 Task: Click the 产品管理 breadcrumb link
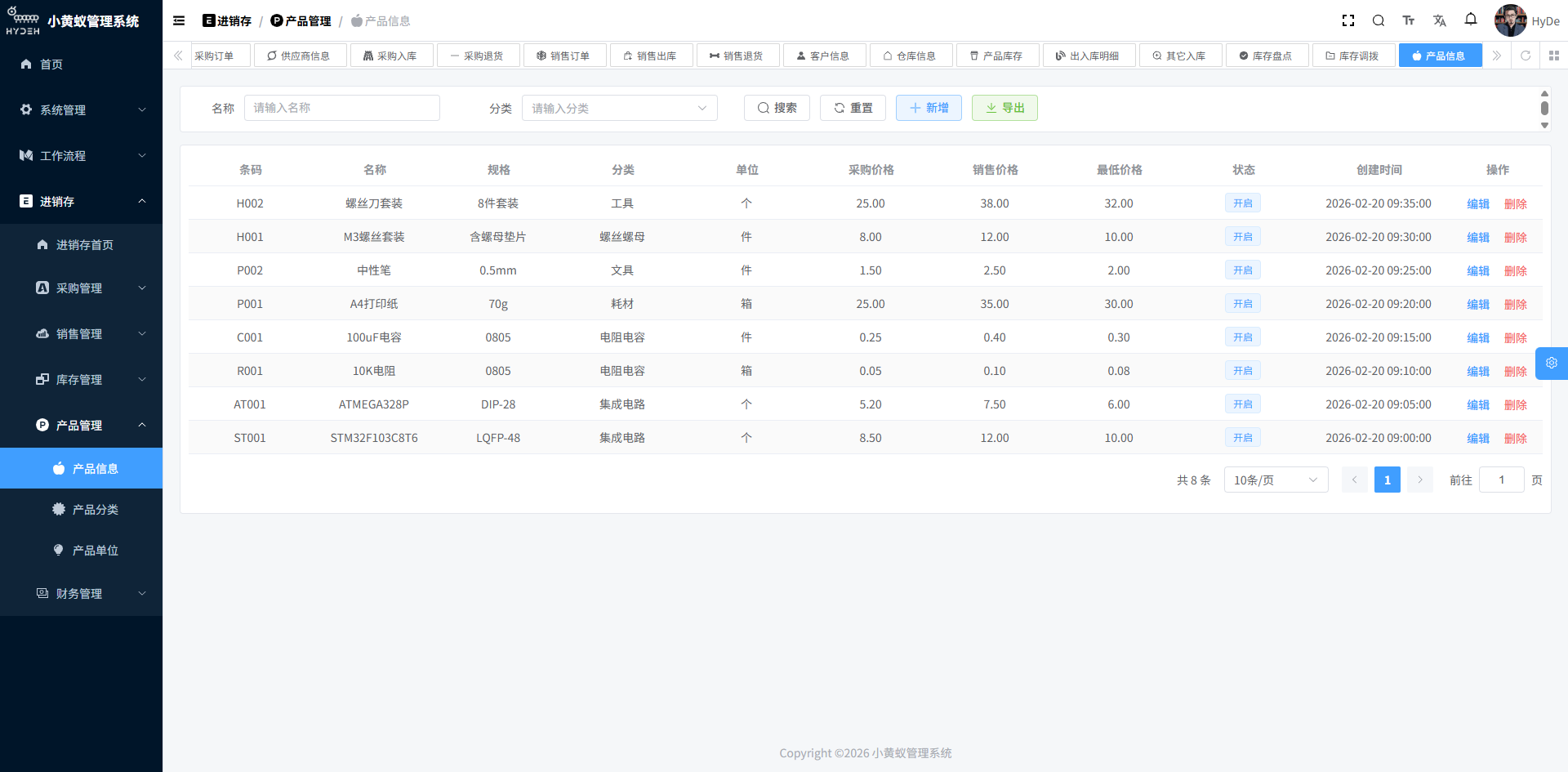click(x=301, y=20)
